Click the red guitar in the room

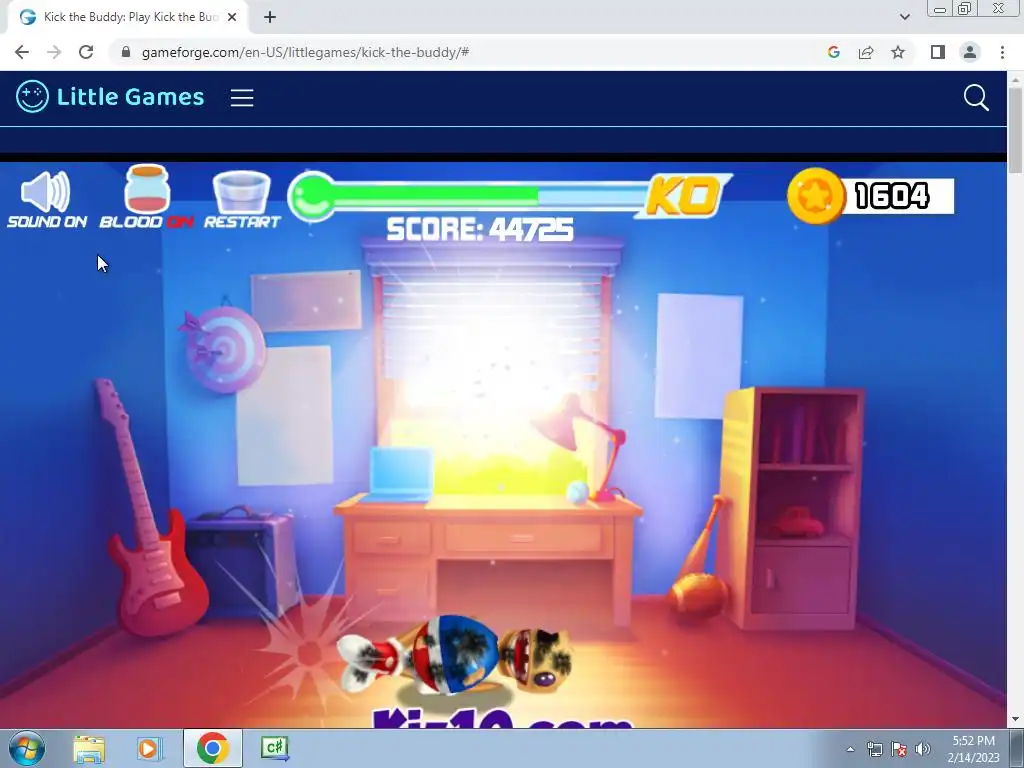point(152,508)
